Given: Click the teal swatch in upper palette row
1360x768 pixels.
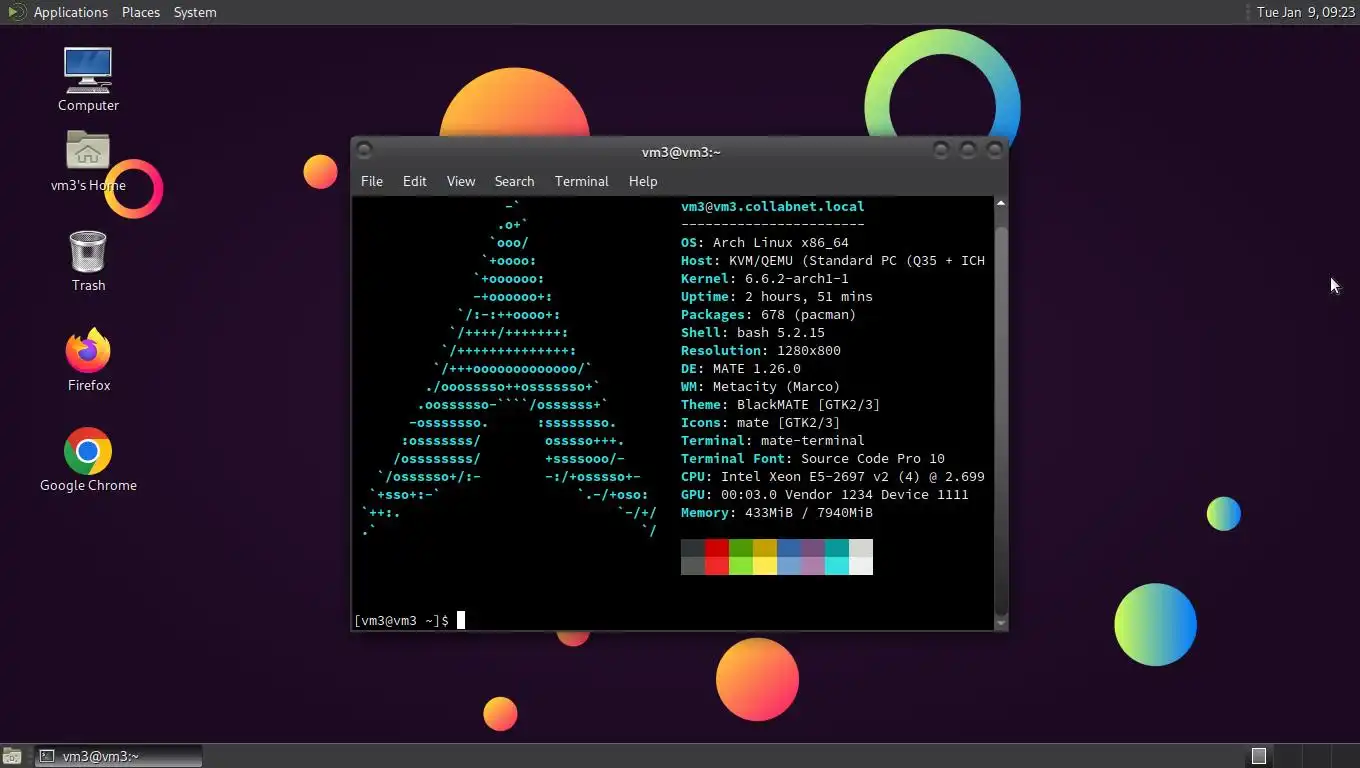Looking at the screenshot, I should point(837,548).
